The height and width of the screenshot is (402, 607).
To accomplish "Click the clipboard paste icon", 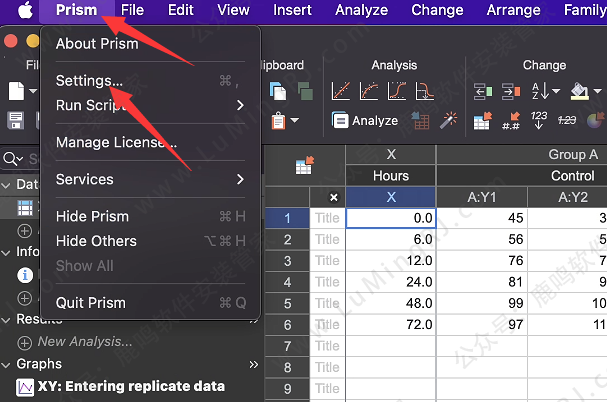I will pyautogui.click(x=277, y=121).
